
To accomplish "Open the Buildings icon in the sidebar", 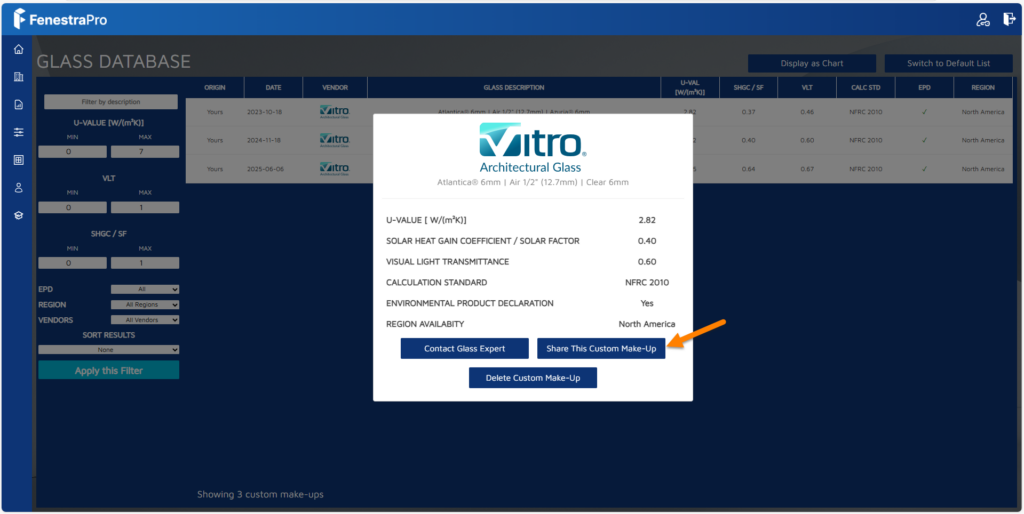I will tap(18, 77).
